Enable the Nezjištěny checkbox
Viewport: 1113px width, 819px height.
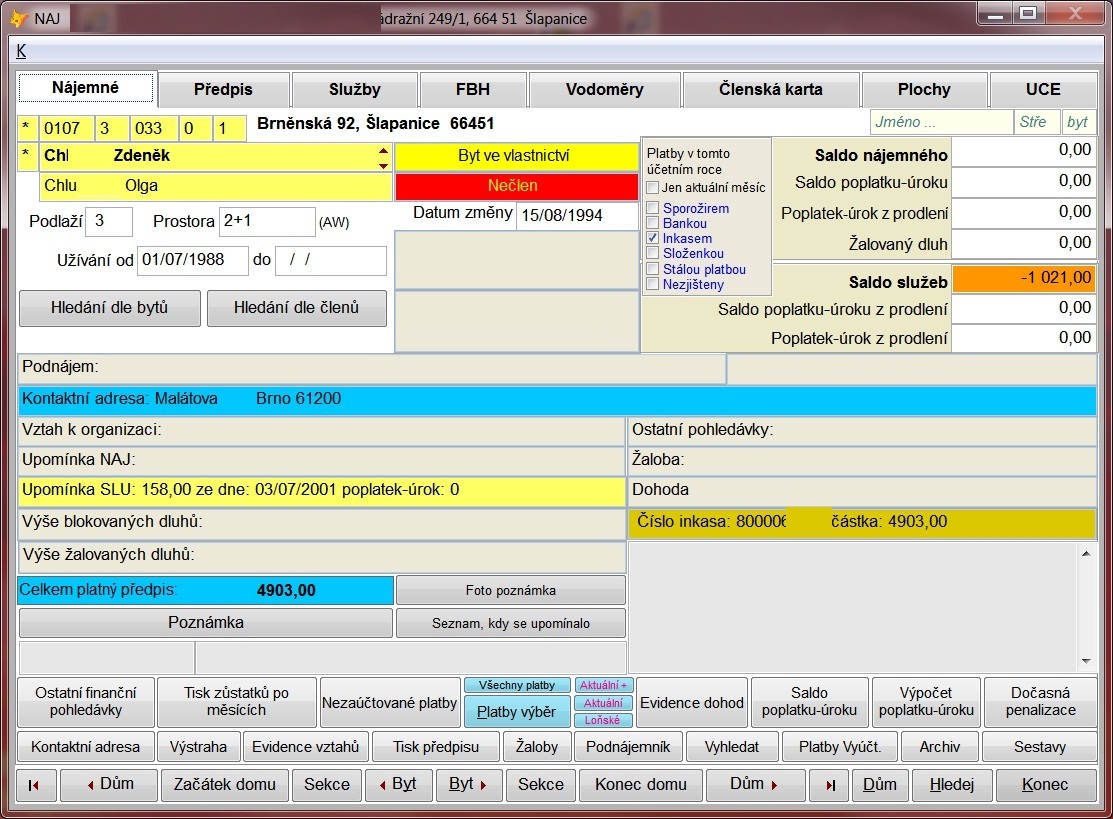tap(653, 285)
